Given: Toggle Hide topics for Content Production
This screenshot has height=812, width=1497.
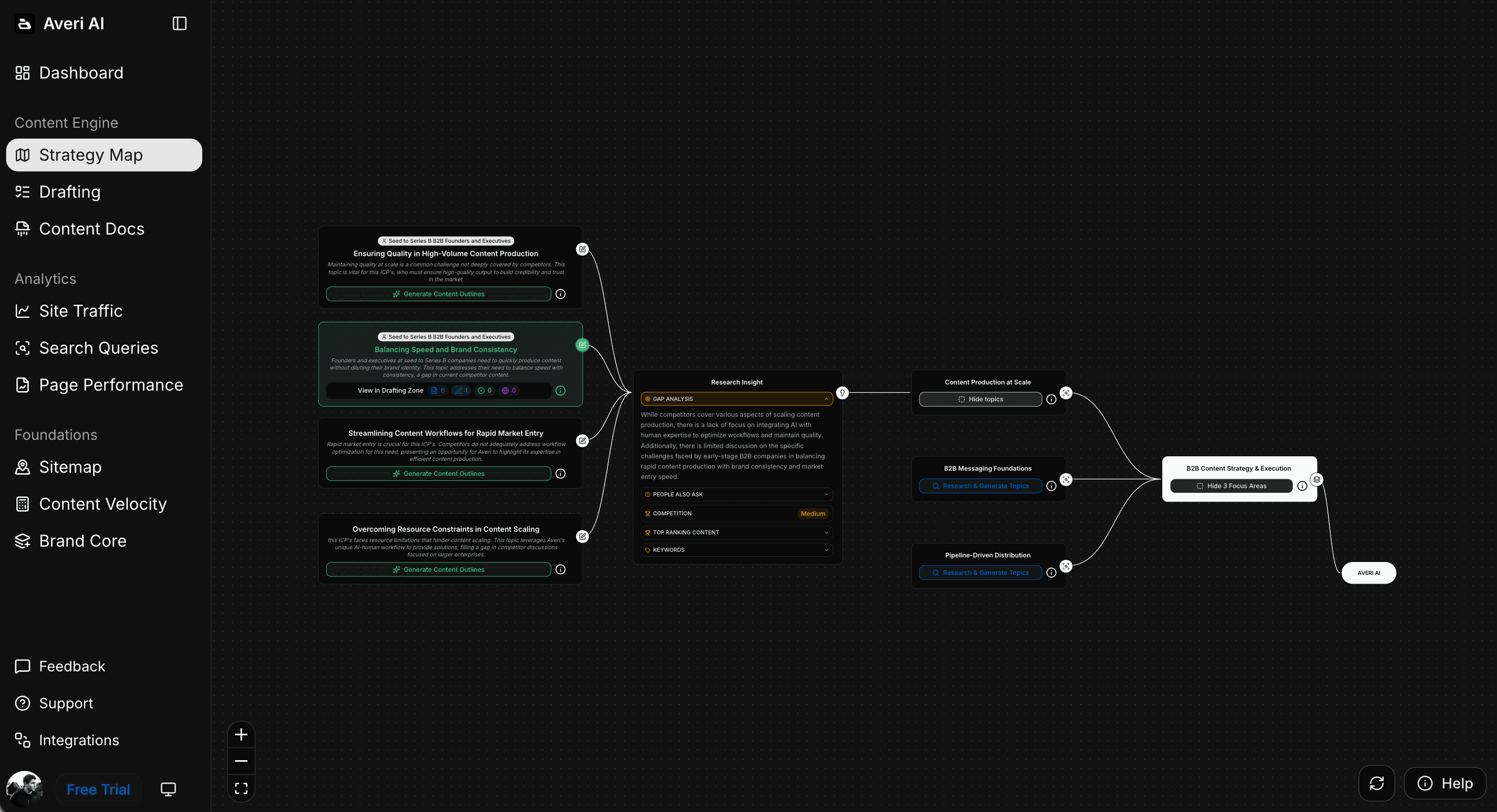Looking at the screenshot, I should (980, 399).
